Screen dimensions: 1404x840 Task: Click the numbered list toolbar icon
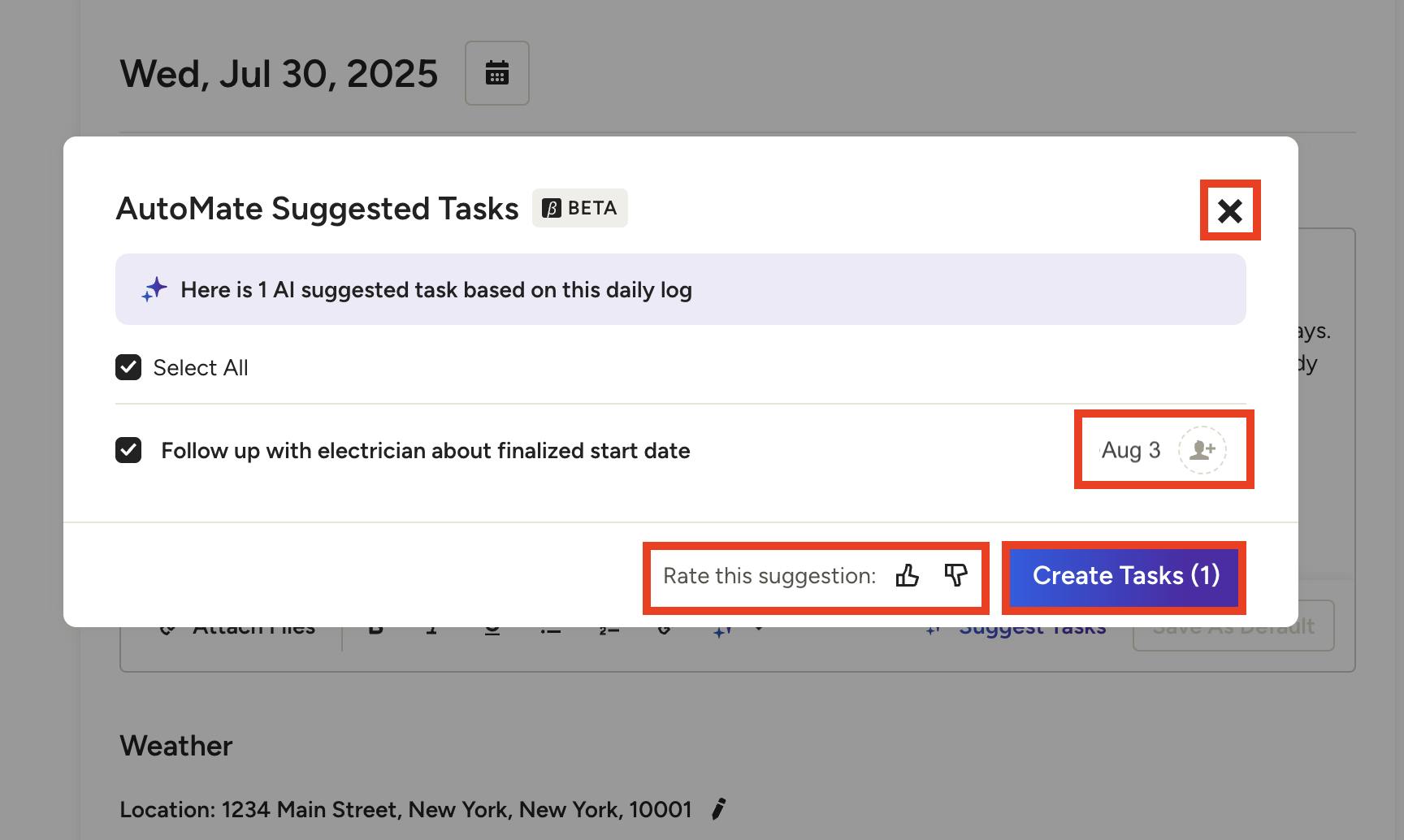point(609,630)
